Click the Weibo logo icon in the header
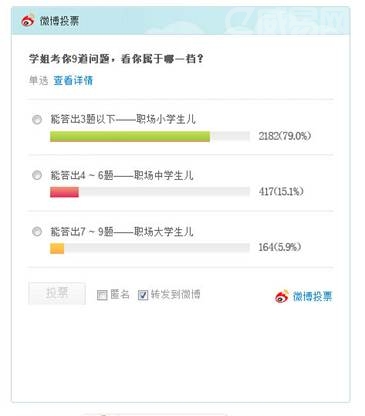 click(28, 21)
